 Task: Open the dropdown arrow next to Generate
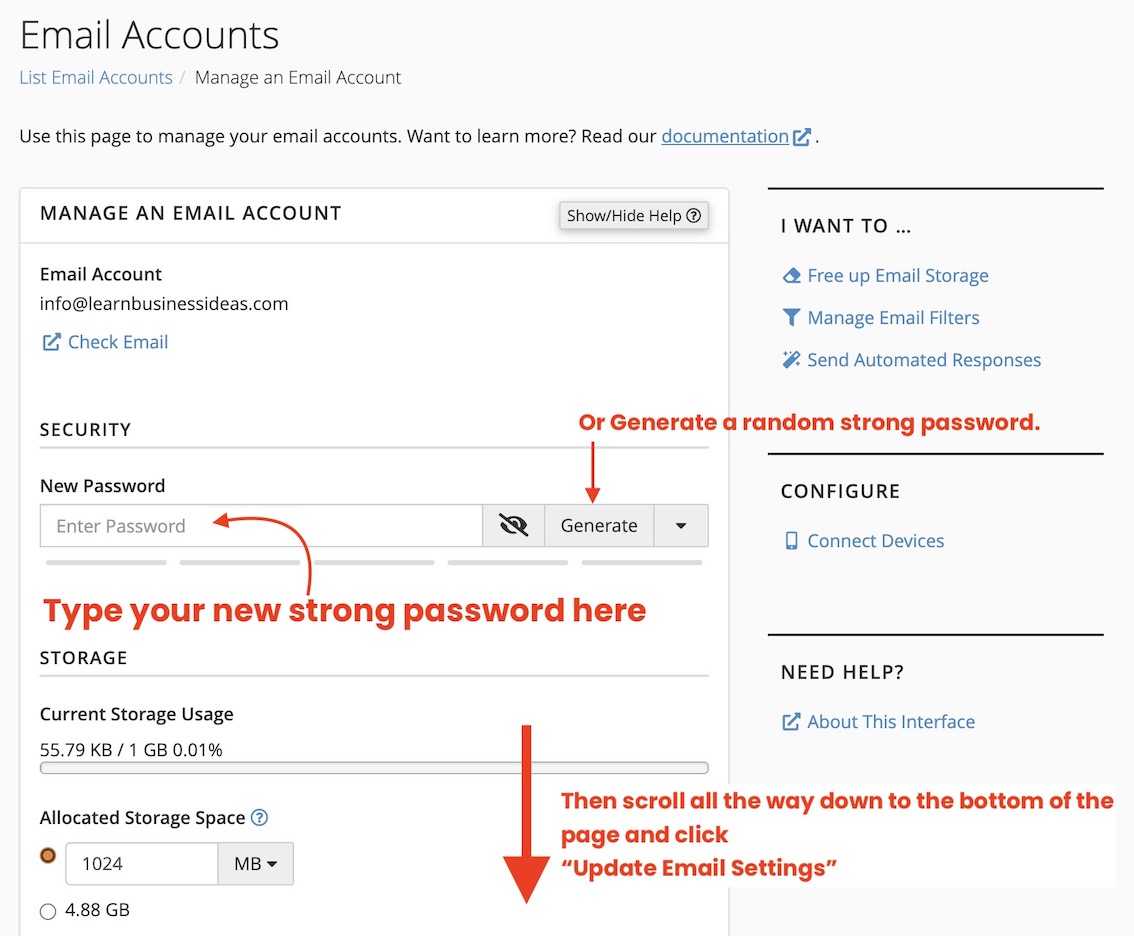point(681,525)
